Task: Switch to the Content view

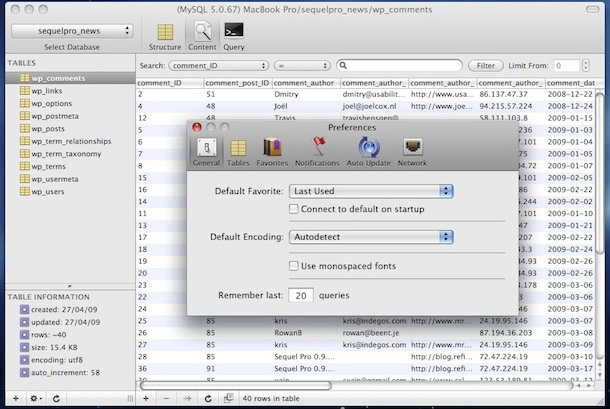Action: [x=202, y=37]
